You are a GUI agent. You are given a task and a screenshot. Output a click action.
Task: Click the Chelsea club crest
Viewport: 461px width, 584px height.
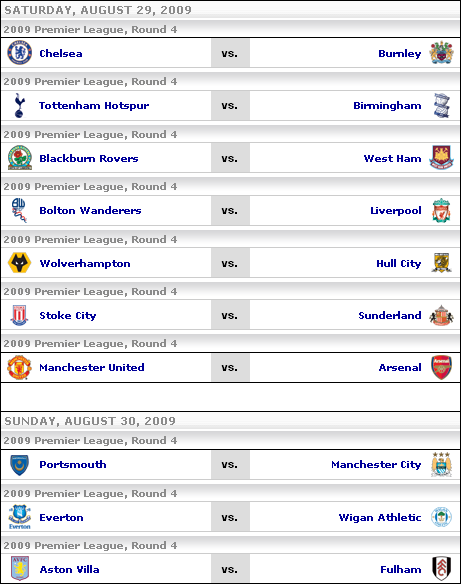[19, 53]
